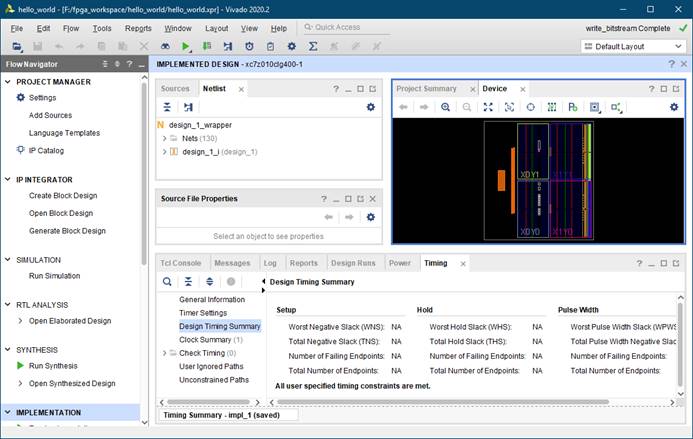Expand the Nets tree node
Screen dimensions: 693x439
point(164,138)
